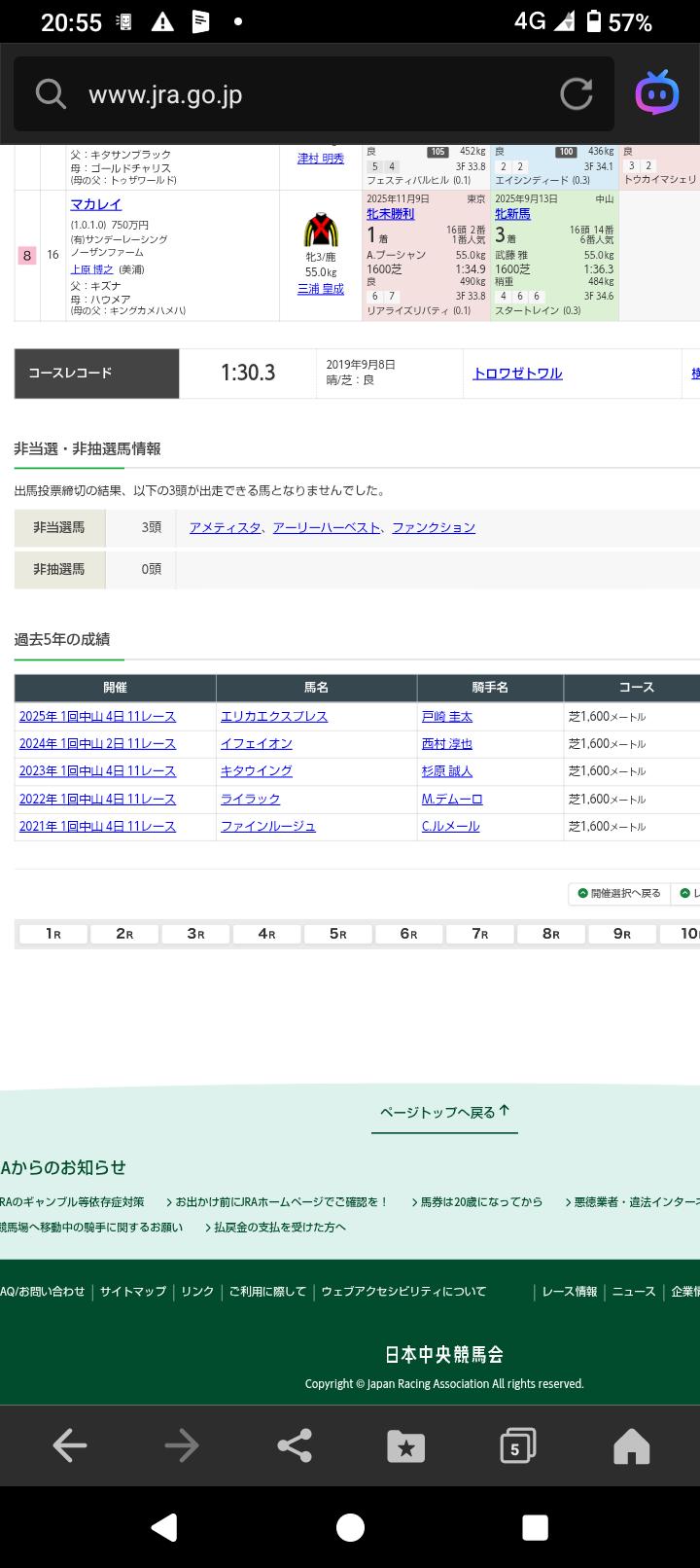
Task: Tap the browser home icon
Action: point(631,1446)
